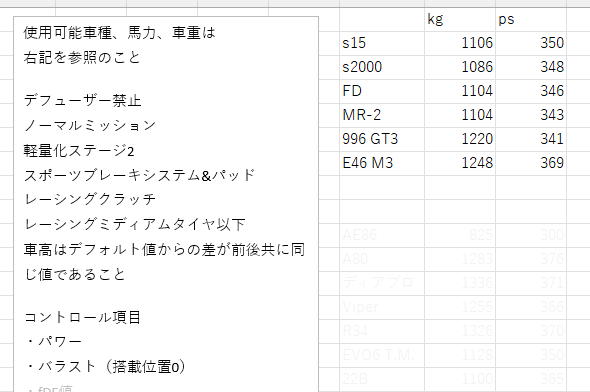The height and width of the screenshot is (392, 590).
Task: Select the faded 22B cell
Action: coord(382,380)
